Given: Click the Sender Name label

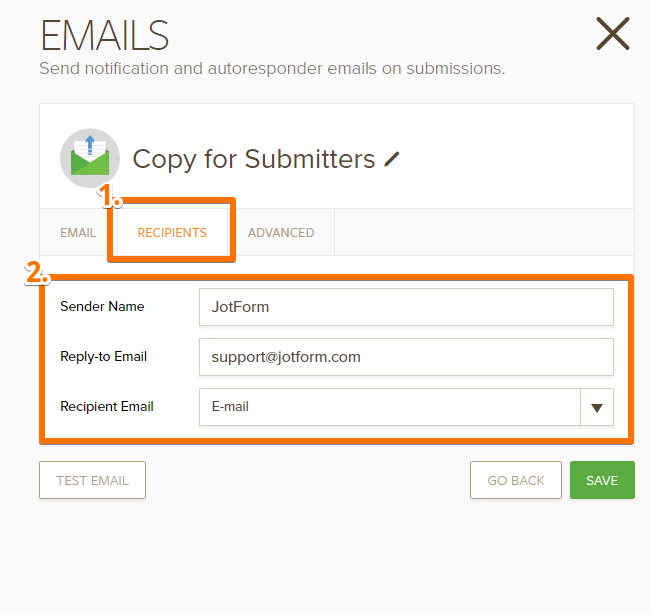Looking at the screenshot, I should pos(102,307).
